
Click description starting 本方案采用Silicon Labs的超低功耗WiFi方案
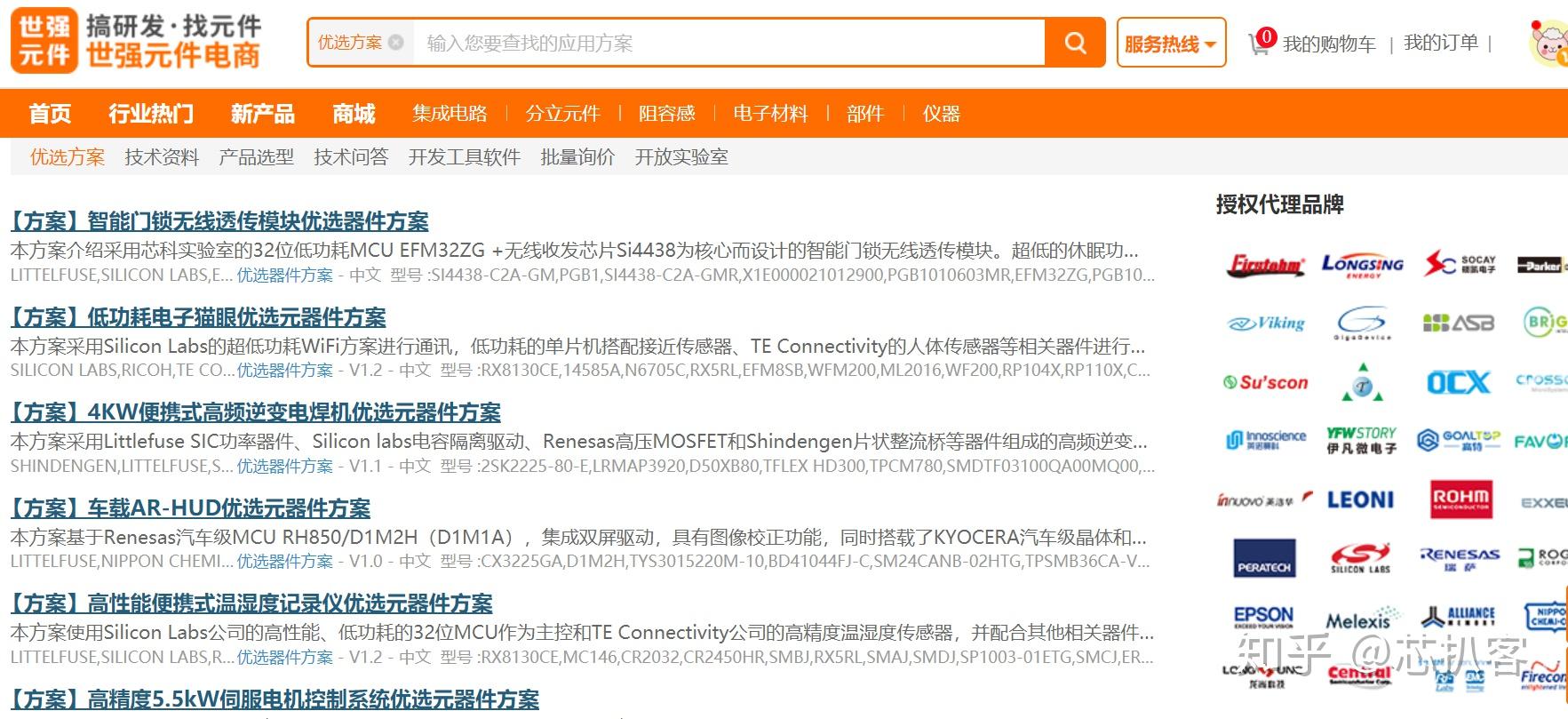point(578,346)
